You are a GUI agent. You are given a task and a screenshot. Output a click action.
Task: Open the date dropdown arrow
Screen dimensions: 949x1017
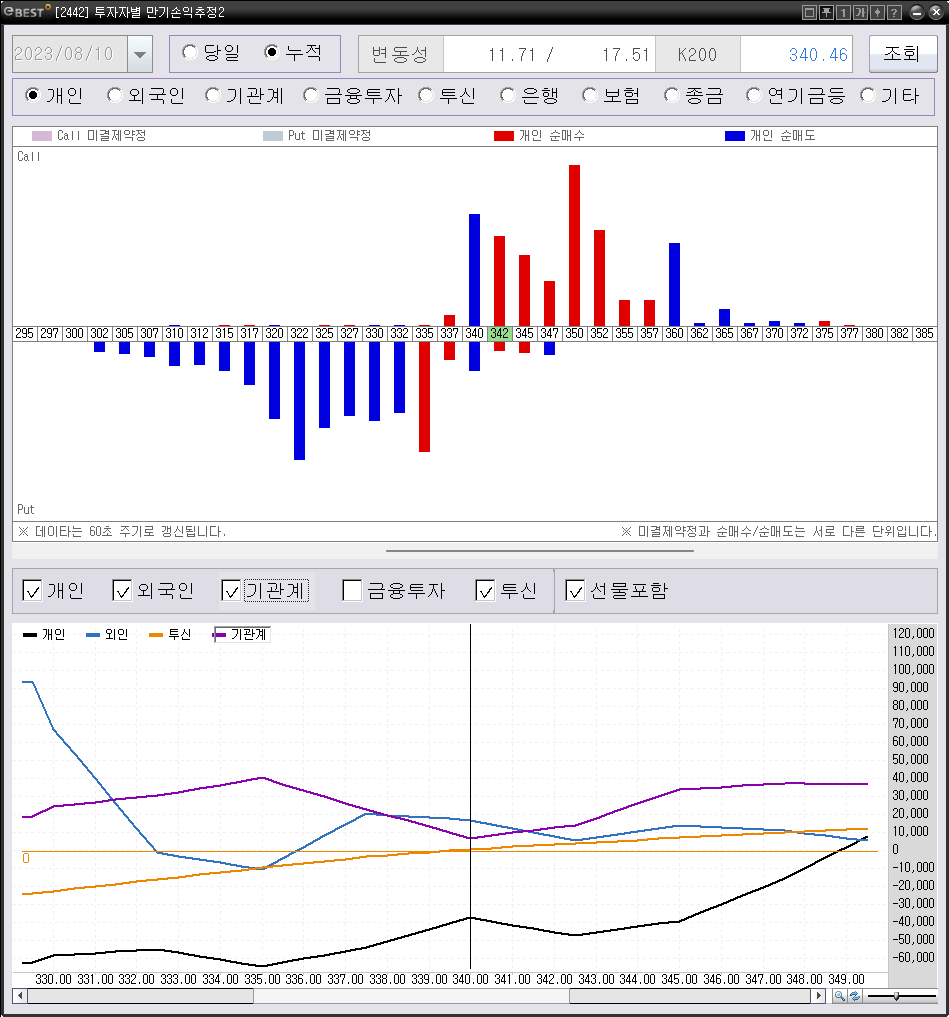pyautogui.click(x=140, y=54)
